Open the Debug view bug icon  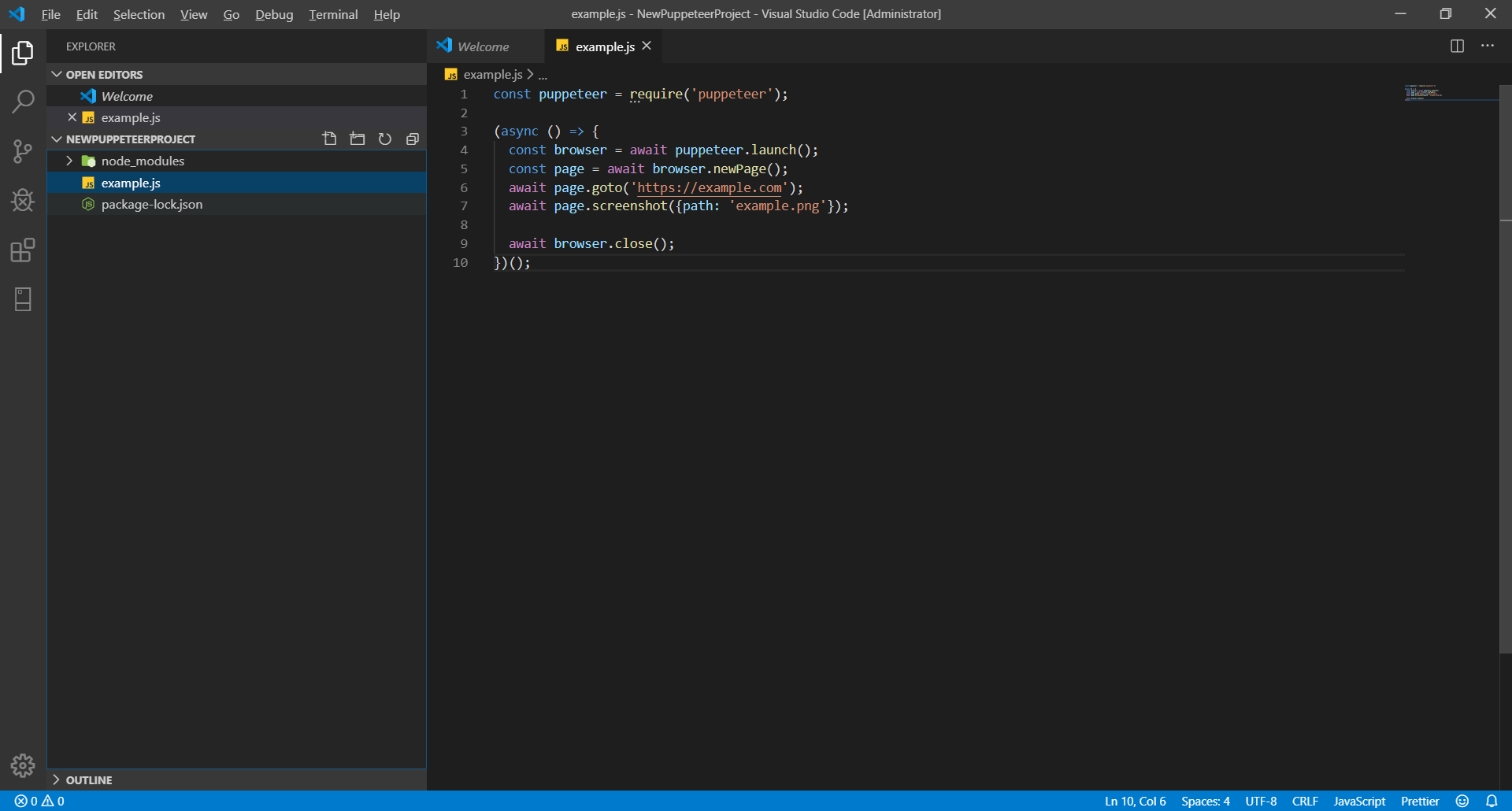(x=23, y=201)
